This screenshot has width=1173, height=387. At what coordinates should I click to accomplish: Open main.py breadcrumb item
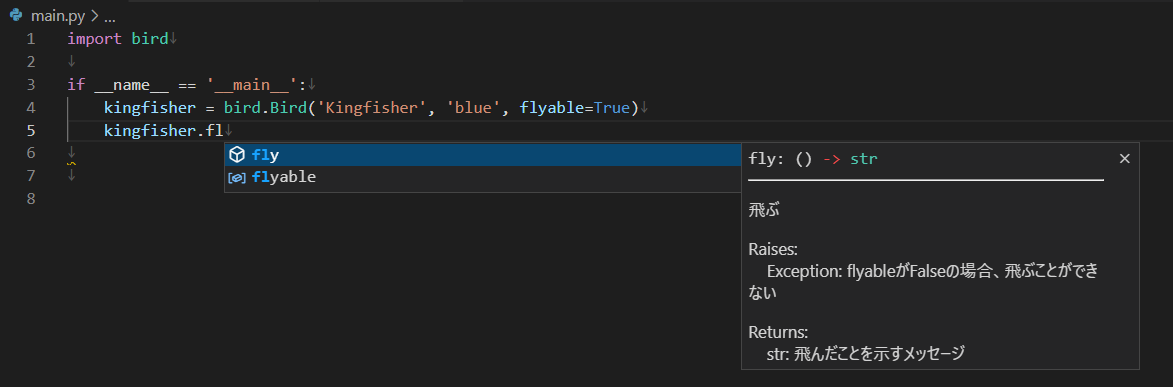point(58,16)
